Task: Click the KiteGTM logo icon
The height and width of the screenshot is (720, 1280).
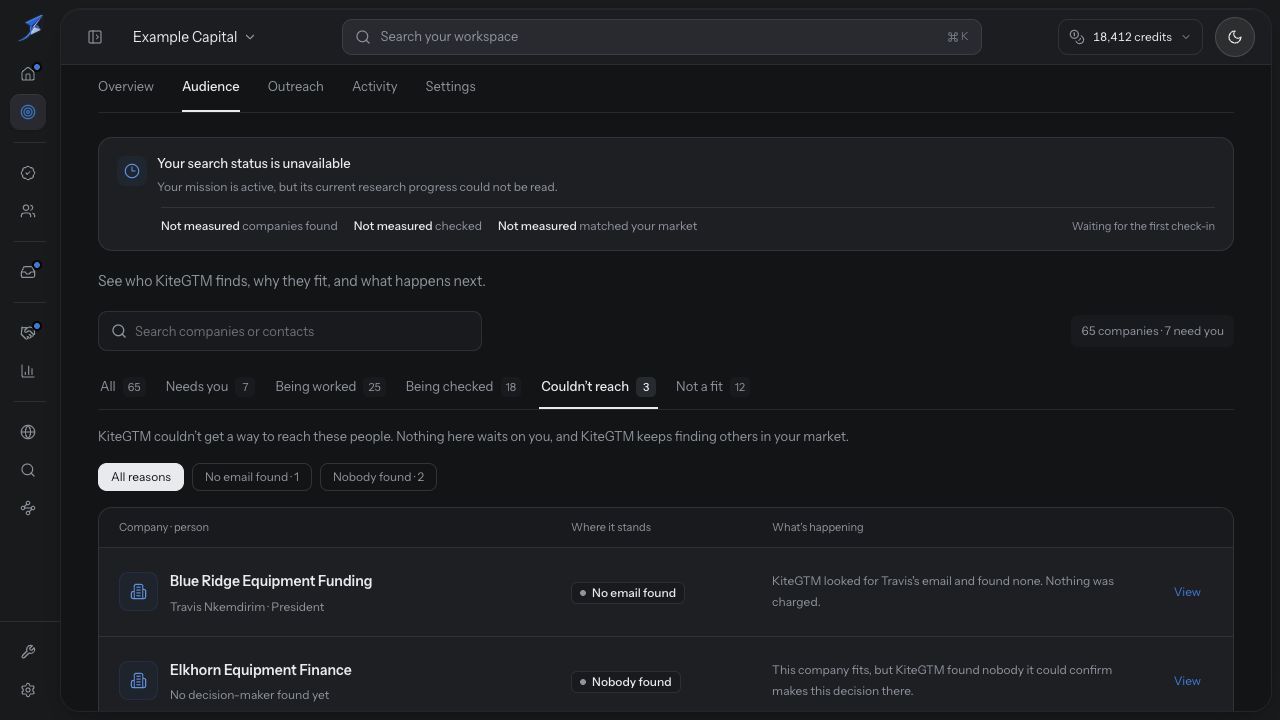Action: (x=30, y=28)
